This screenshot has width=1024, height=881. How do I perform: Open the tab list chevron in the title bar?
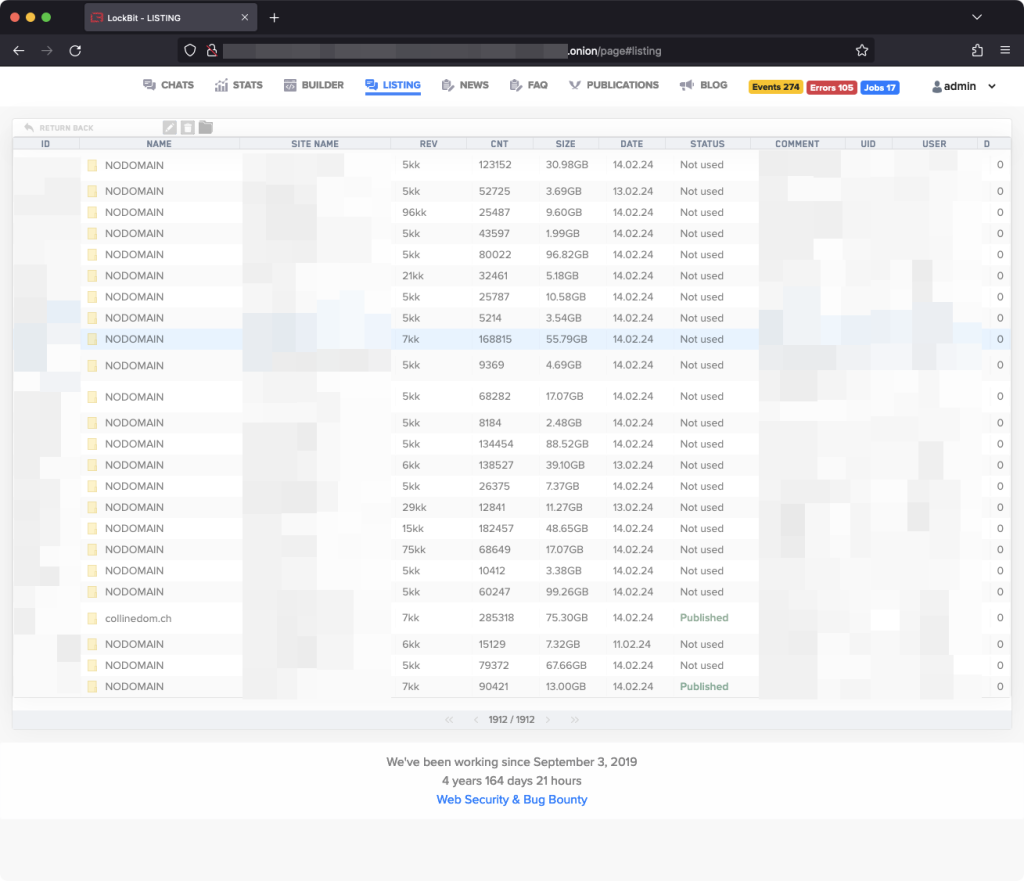[x=977, y=17]
